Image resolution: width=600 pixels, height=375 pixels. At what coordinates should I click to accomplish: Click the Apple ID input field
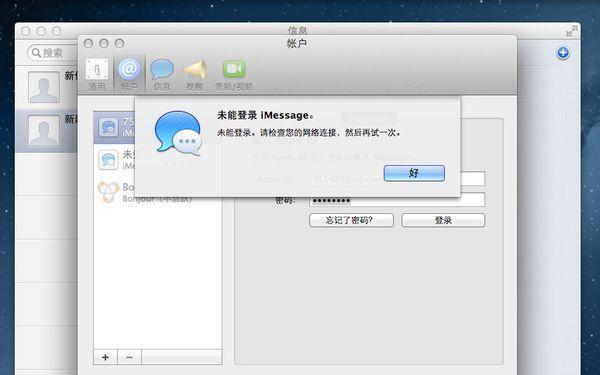click(397, 179)
